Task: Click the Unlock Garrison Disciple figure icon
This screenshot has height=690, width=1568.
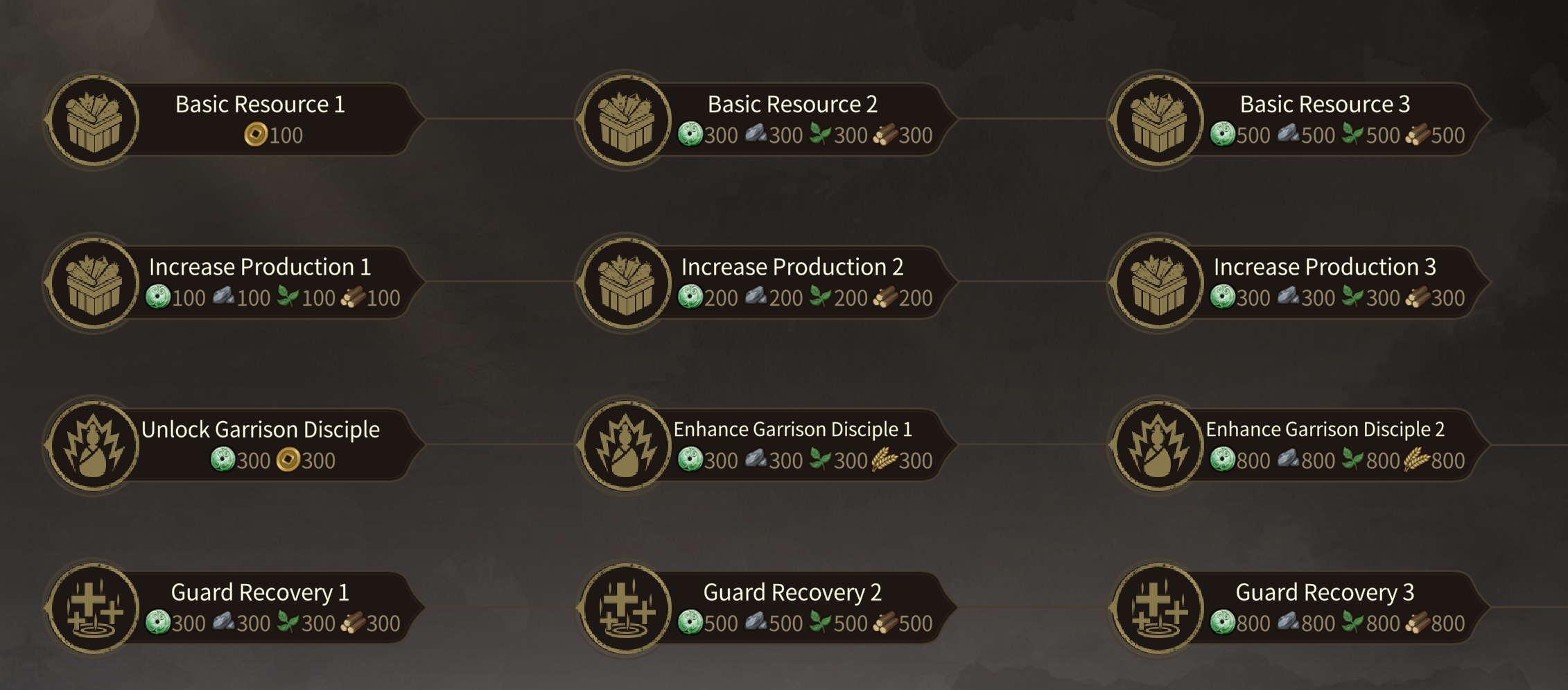Action: point(94,446)
